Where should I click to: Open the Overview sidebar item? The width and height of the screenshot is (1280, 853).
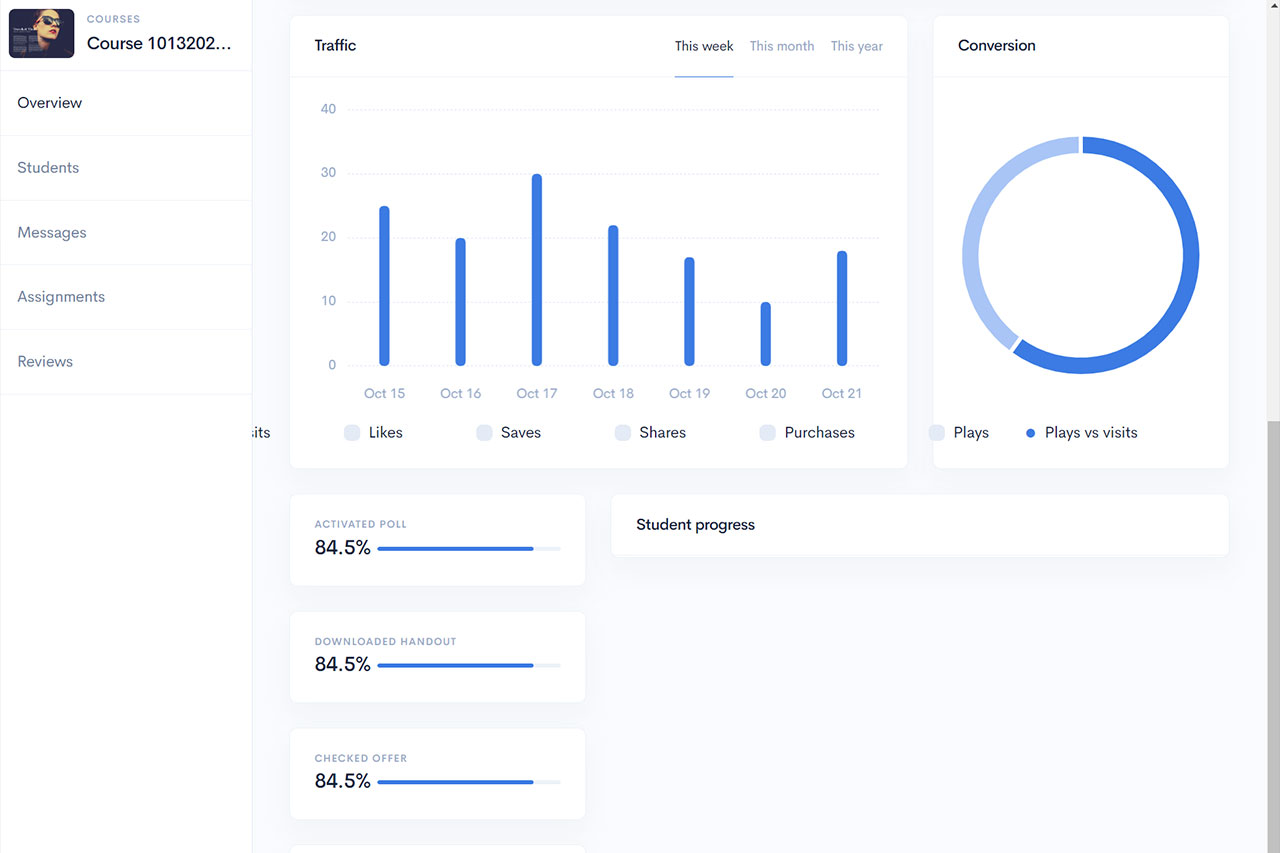[x=126, y=103]
